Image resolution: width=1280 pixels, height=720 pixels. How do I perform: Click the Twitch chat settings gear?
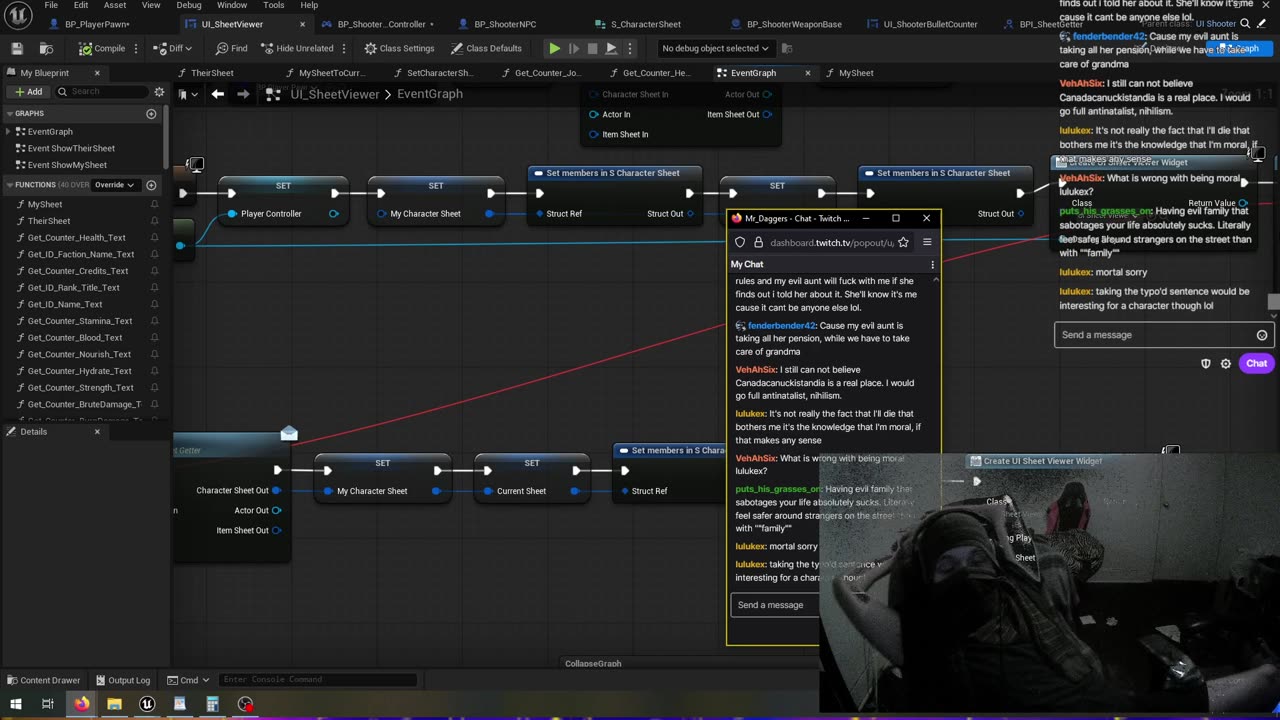(x=1225, y=364)
